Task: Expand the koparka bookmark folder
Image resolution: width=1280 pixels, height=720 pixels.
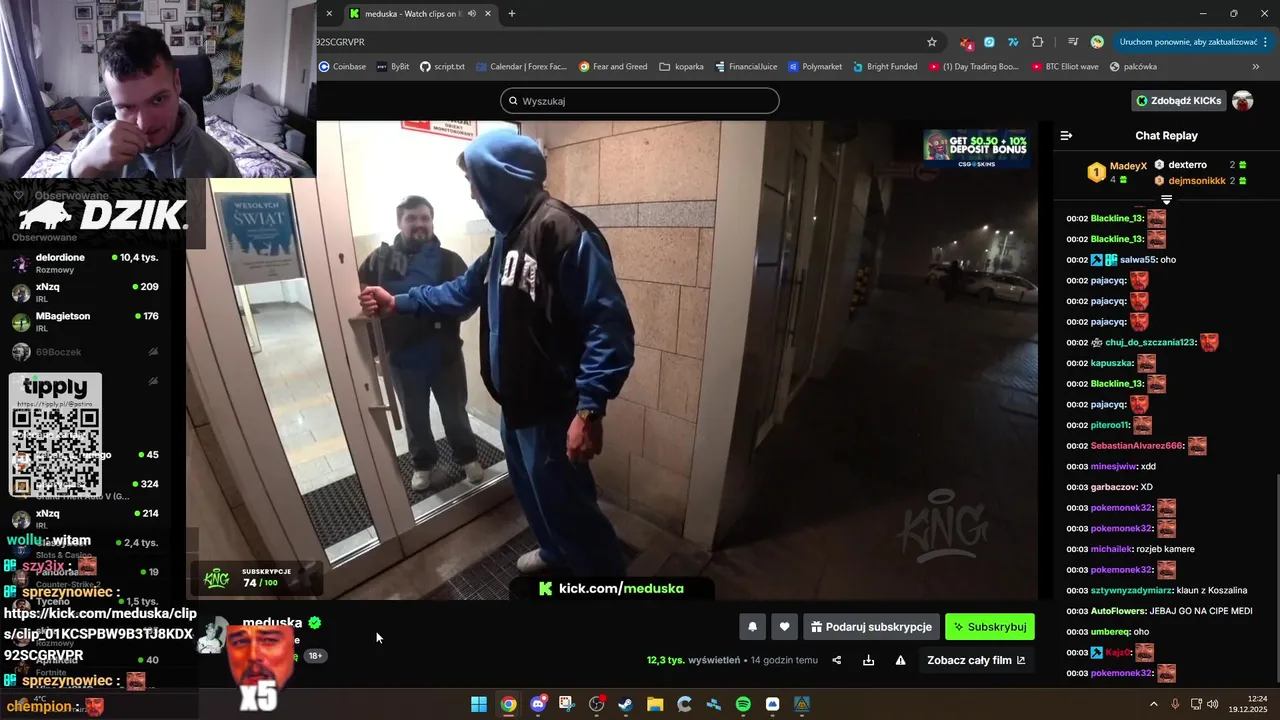Action: click(681, 67)
